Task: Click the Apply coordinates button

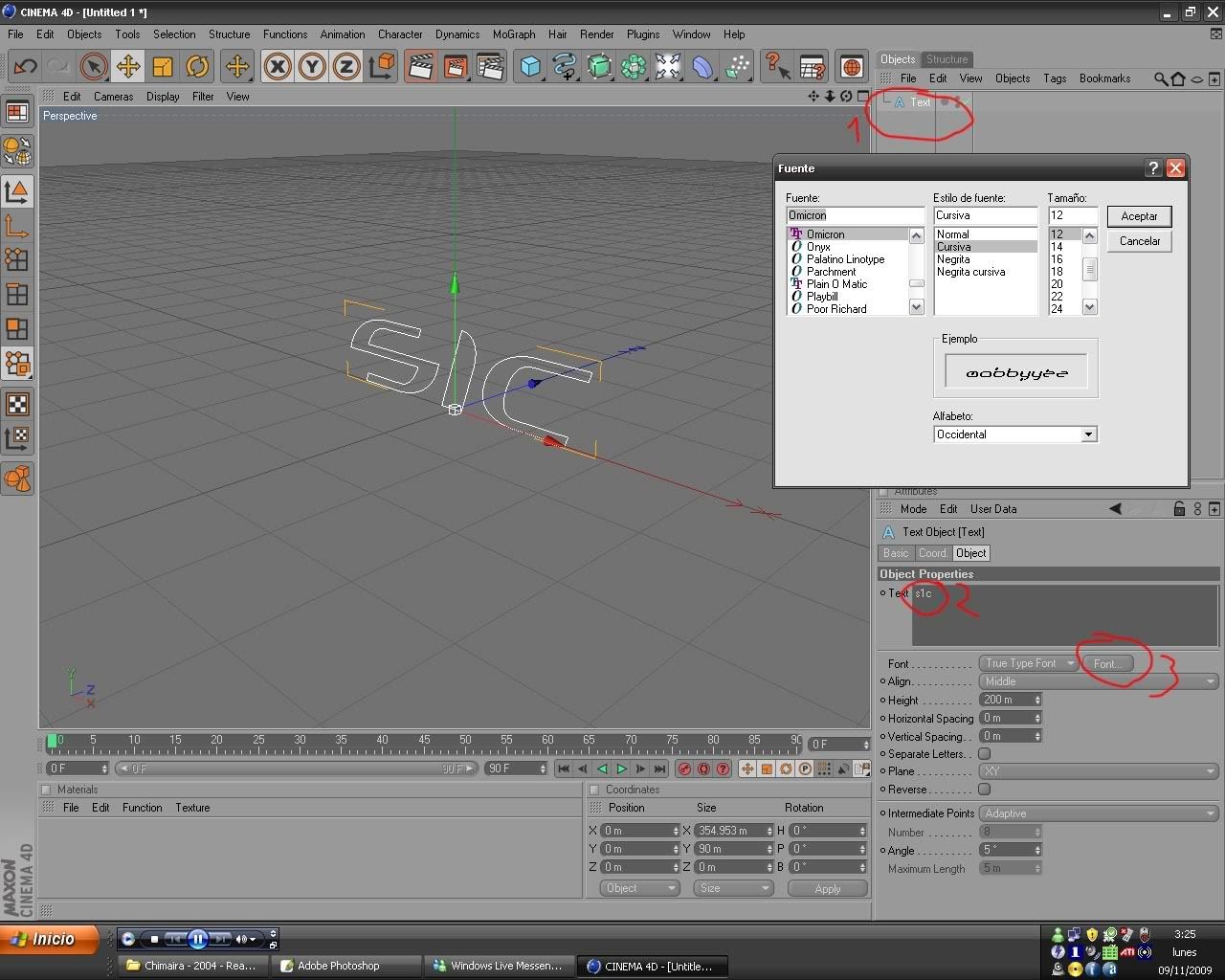Action: [x=828, y=888]
